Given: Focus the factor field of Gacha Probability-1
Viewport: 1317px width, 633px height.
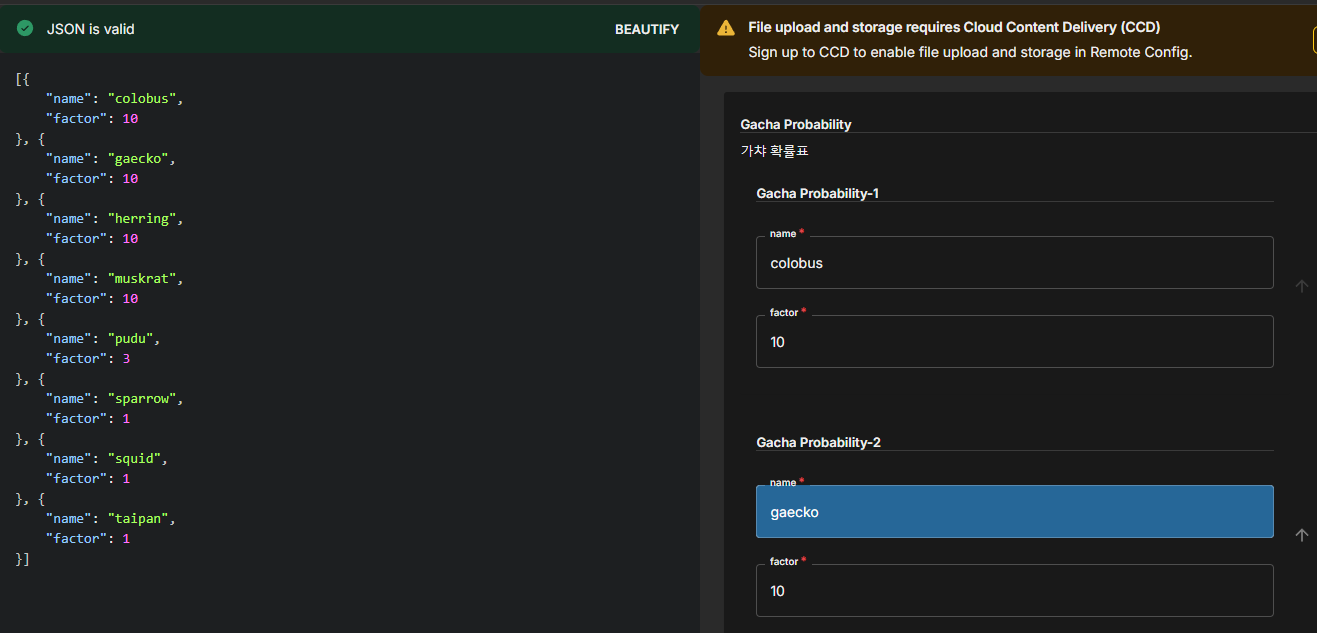Looking at the screenshot, I should point(1014,341).
